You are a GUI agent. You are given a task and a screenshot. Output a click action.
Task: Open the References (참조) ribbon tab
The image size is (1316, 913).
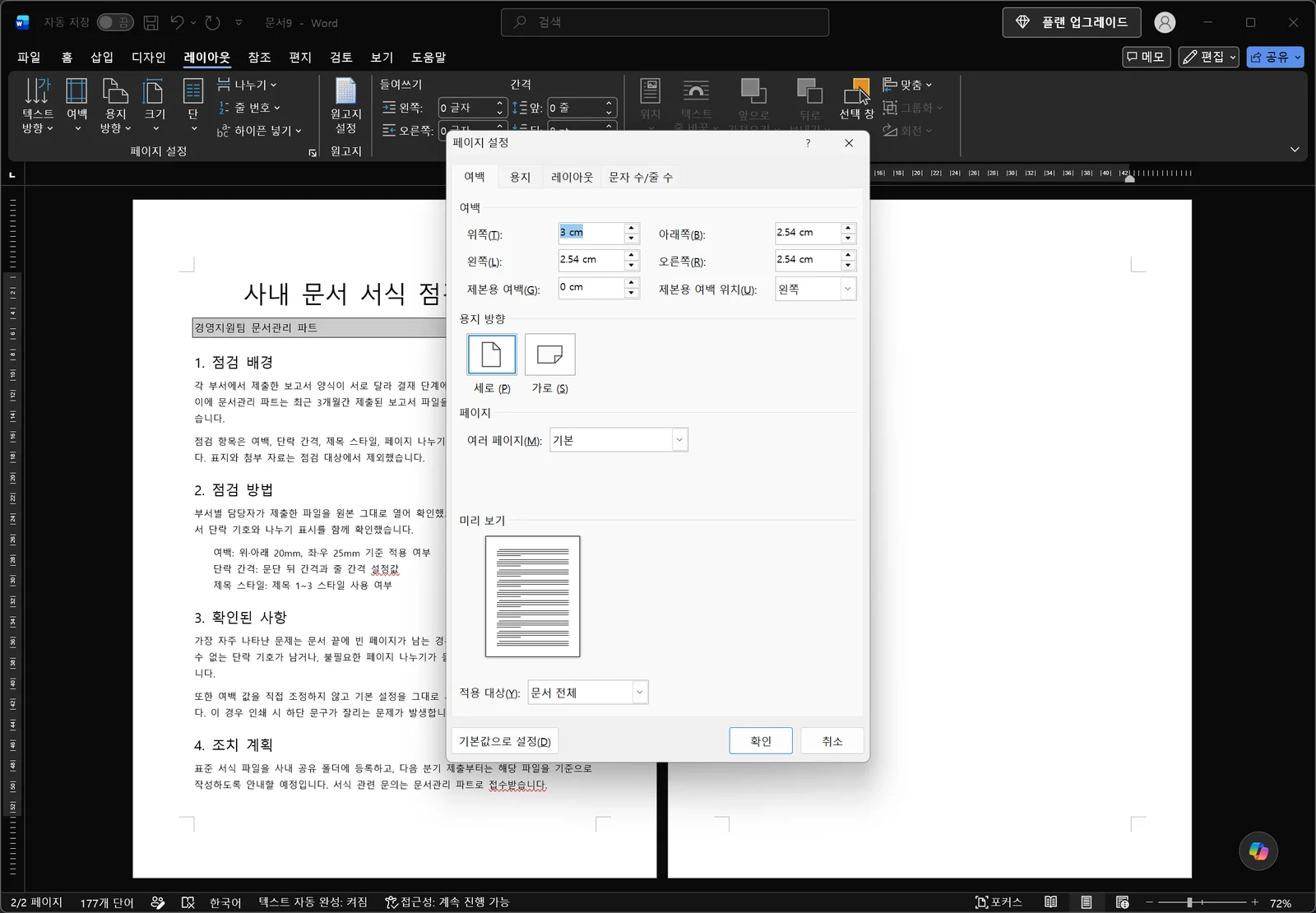click(259, 57)
